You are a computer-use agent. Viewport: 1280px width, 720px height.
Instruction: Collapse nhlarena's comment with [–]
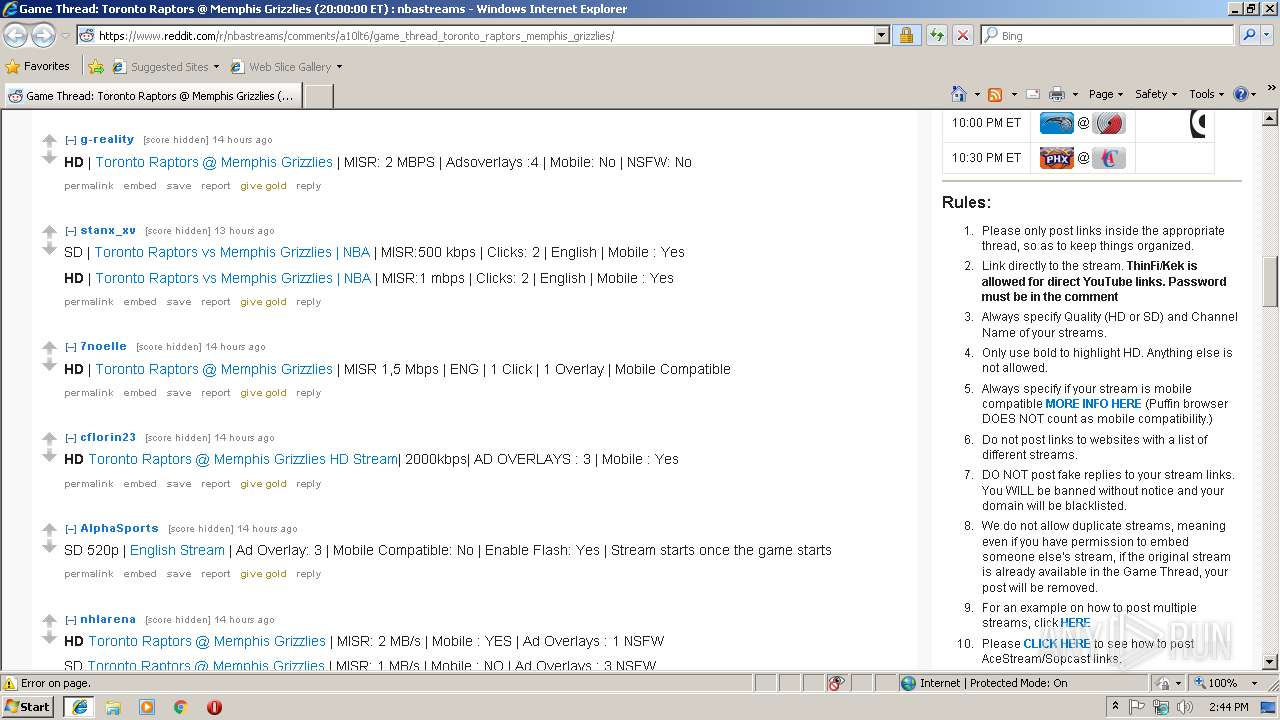click(x=71, y=620)
